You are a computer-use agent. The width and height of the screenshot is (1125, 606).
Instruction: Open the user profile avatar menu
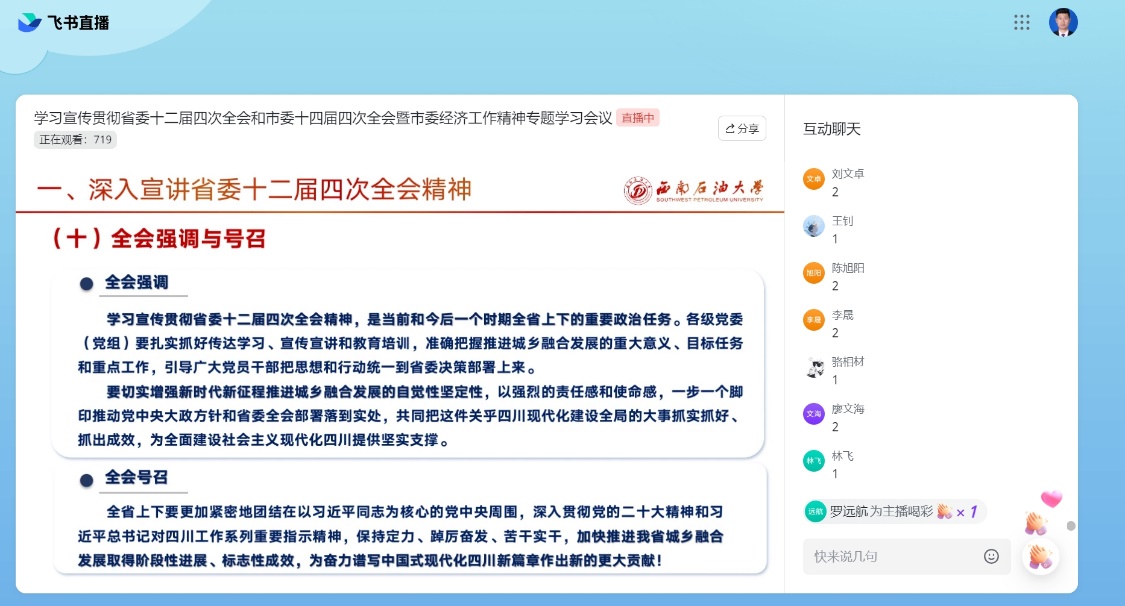pos(1063,22)
